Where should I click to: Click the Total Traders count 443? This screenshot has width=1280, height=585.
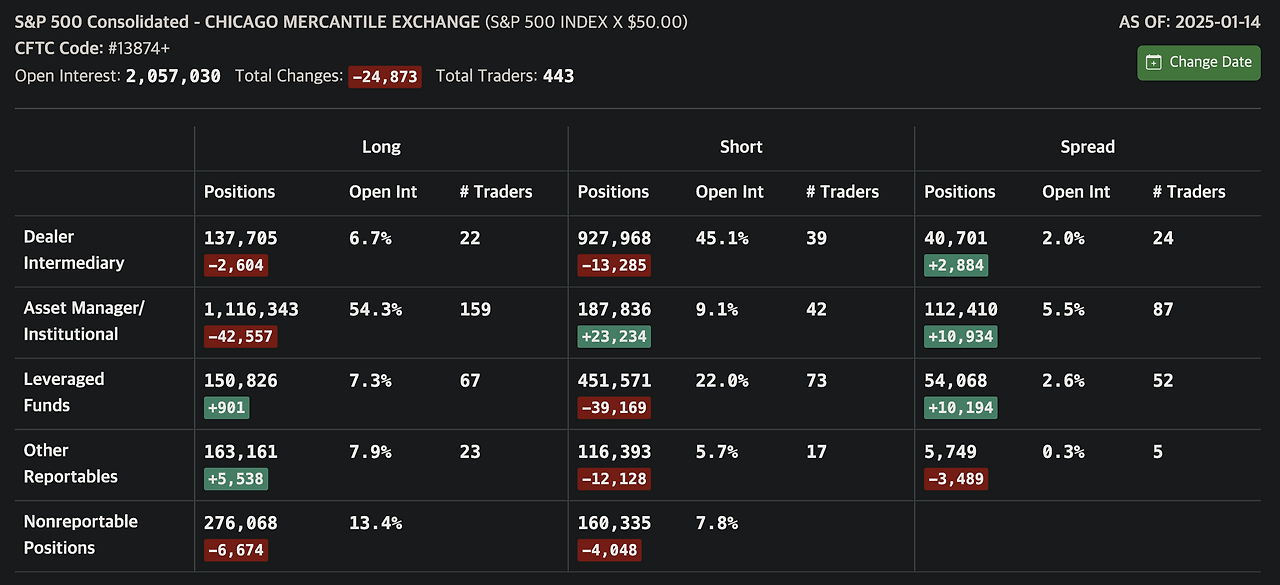click(558, 76)
